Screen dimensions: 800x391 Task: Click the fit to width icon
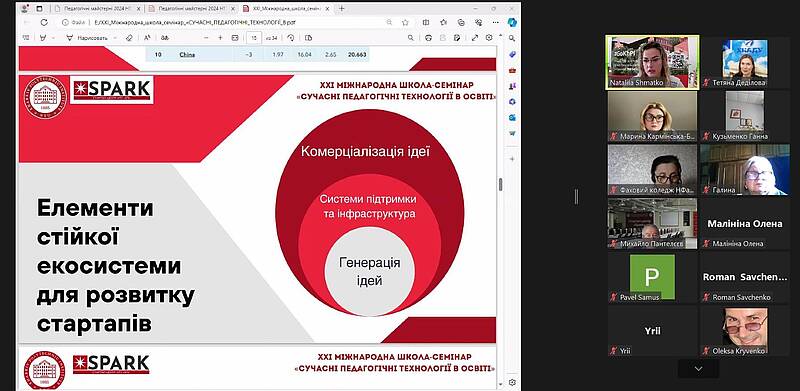tap(235, 38)
